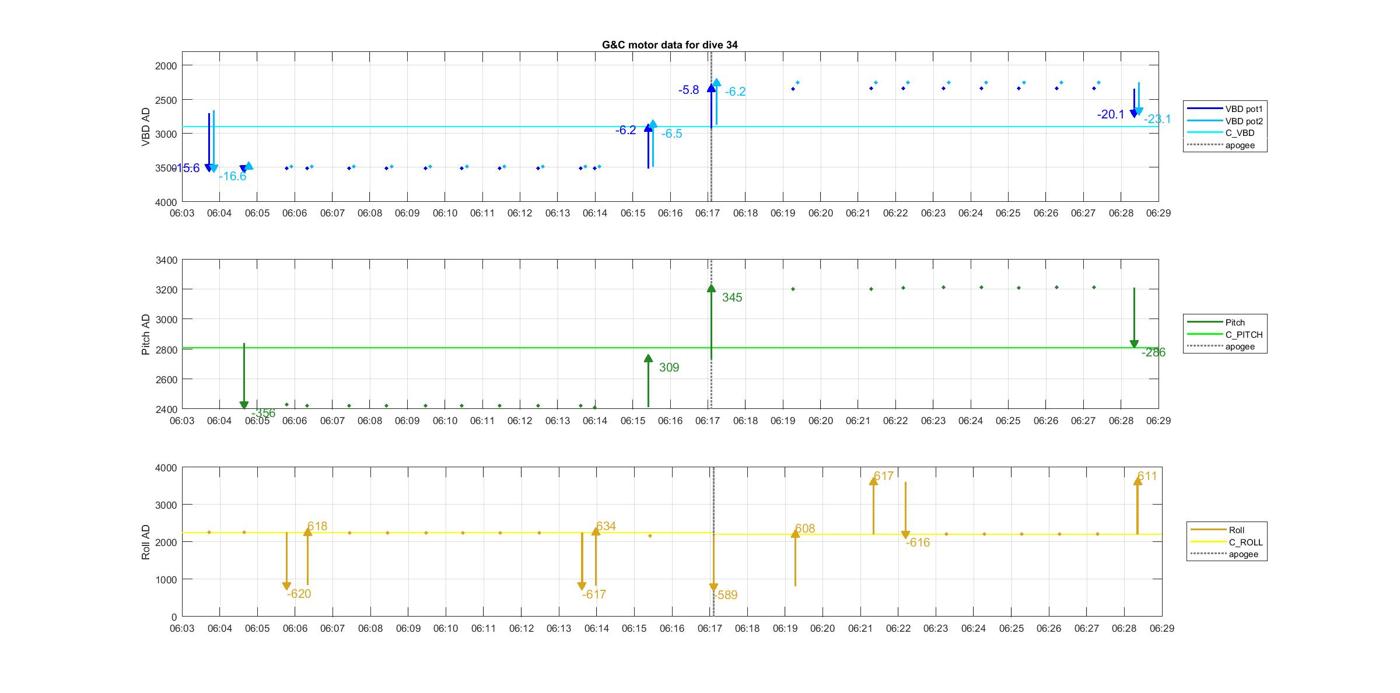Click the '309' pitch data label
This screenshot has height=693, width=1400.
coord(669,368)
